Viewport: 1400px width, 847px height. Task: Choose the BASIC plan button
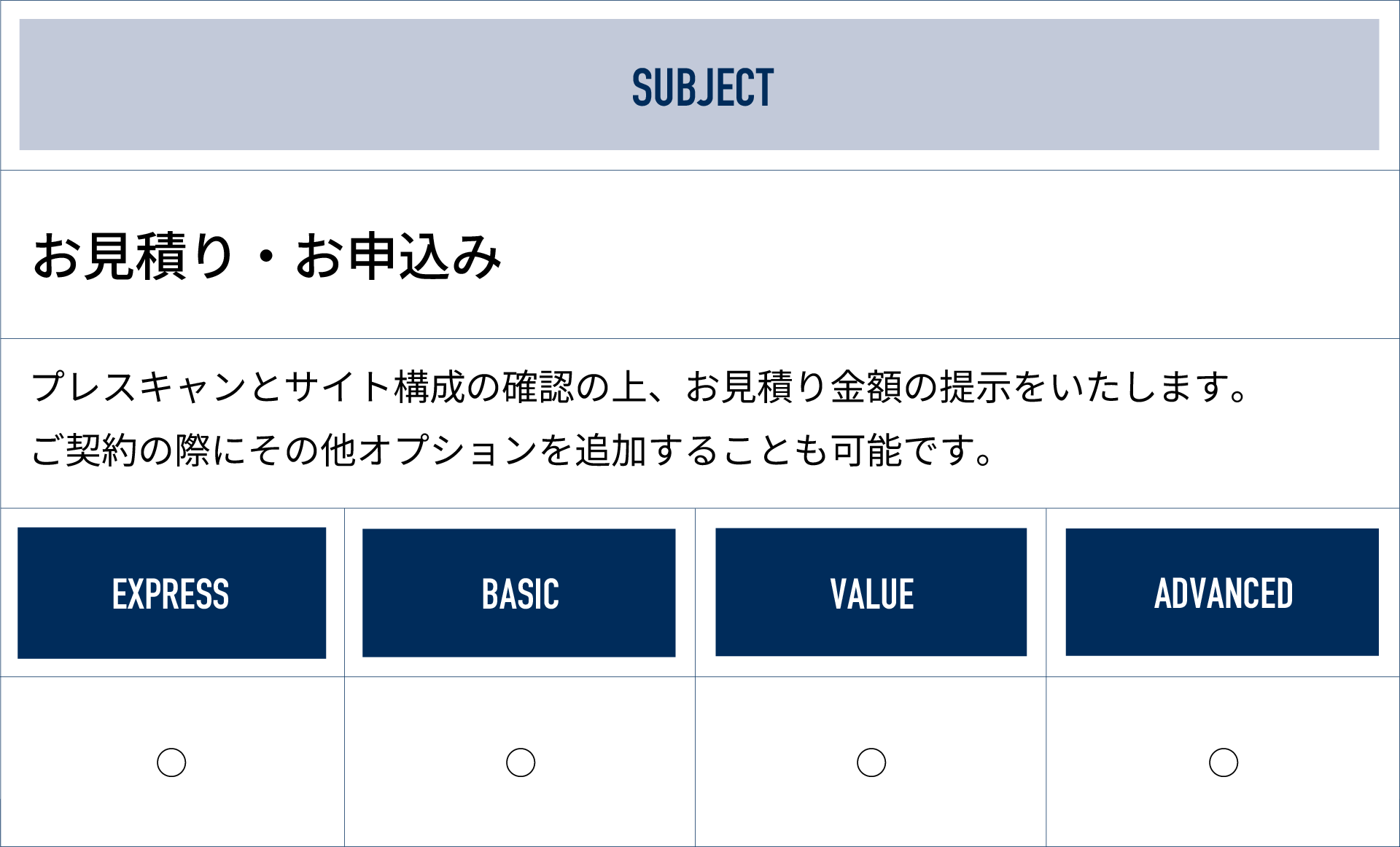pyautogui.click(x=518, y=593)
